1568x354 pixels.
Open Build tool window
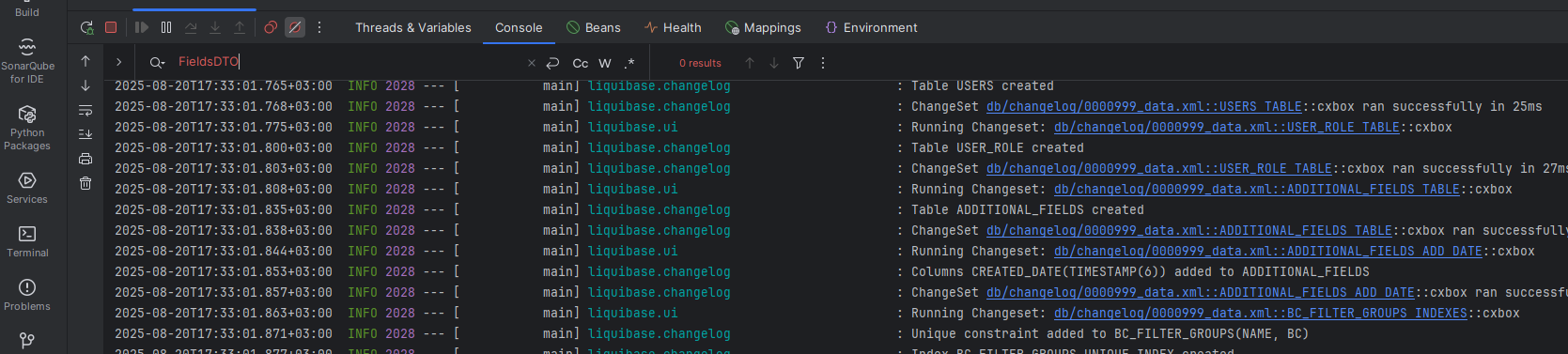click(x=27, y=9)
